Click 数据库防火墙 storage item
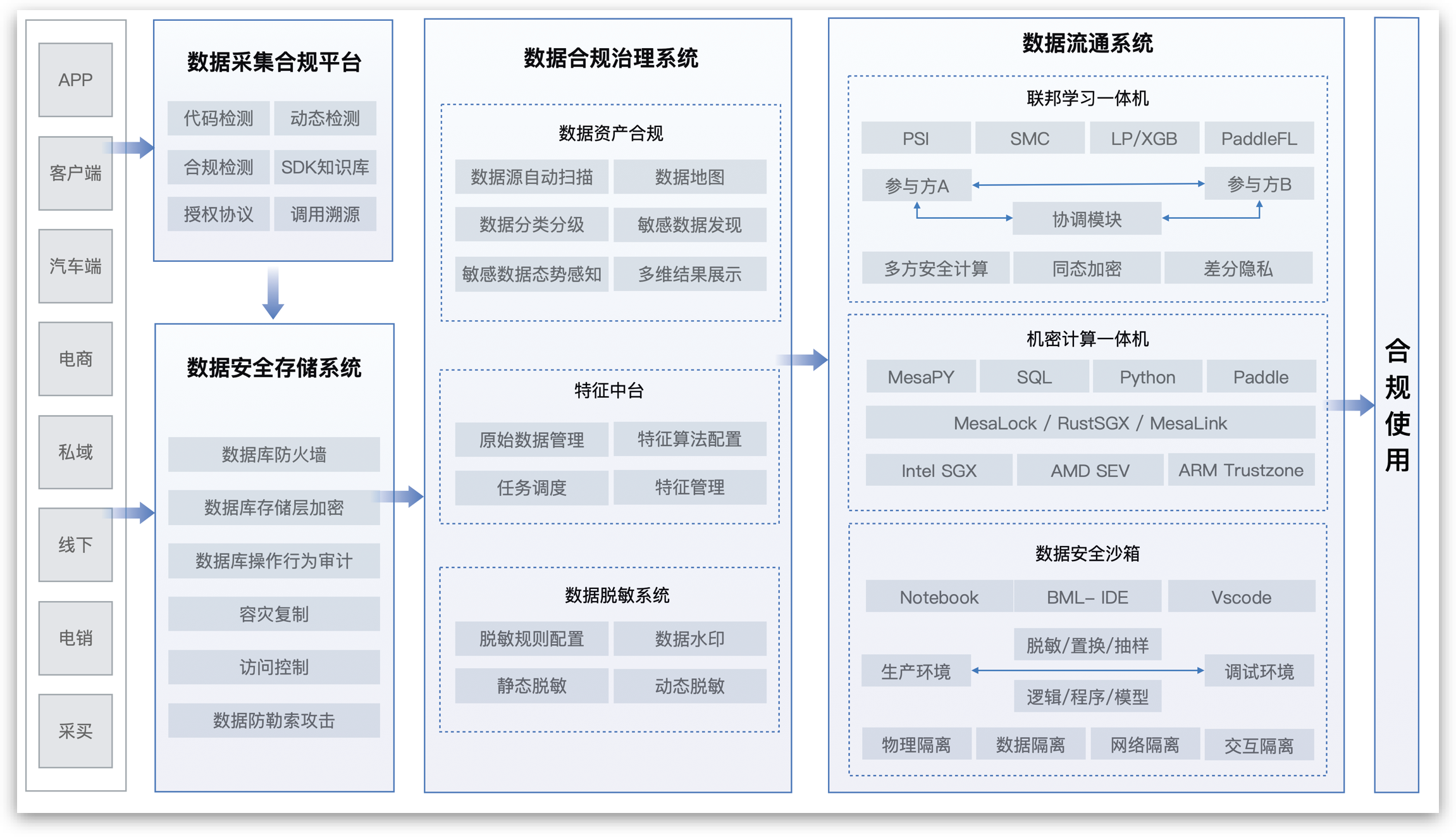This screenshot has height=837, width=1456. 274,454
